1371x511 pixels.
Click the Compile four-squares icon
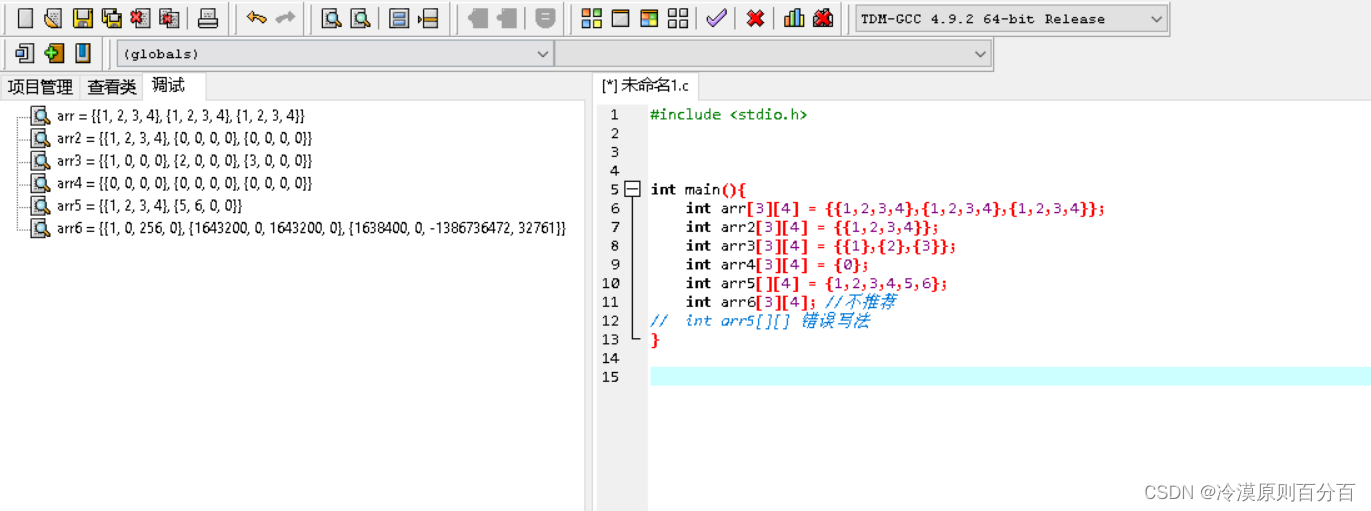coord(592,18)
